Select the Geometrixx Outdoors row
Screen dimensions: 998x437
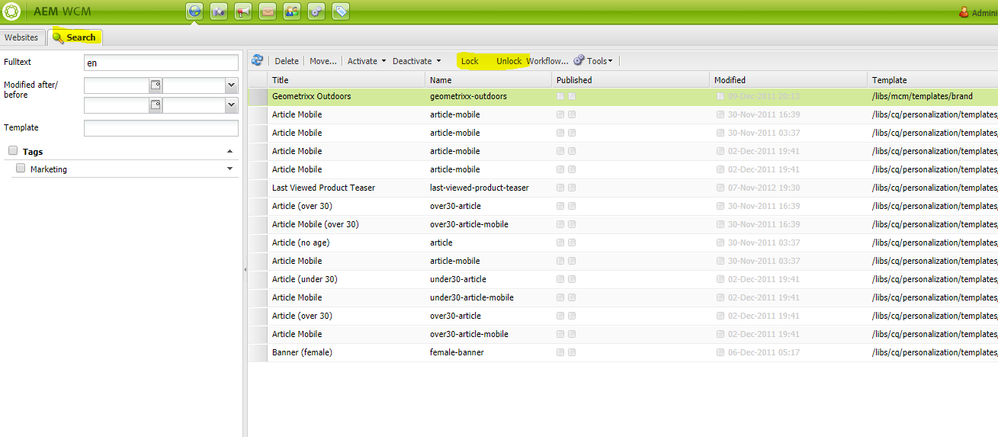point(623,96)
